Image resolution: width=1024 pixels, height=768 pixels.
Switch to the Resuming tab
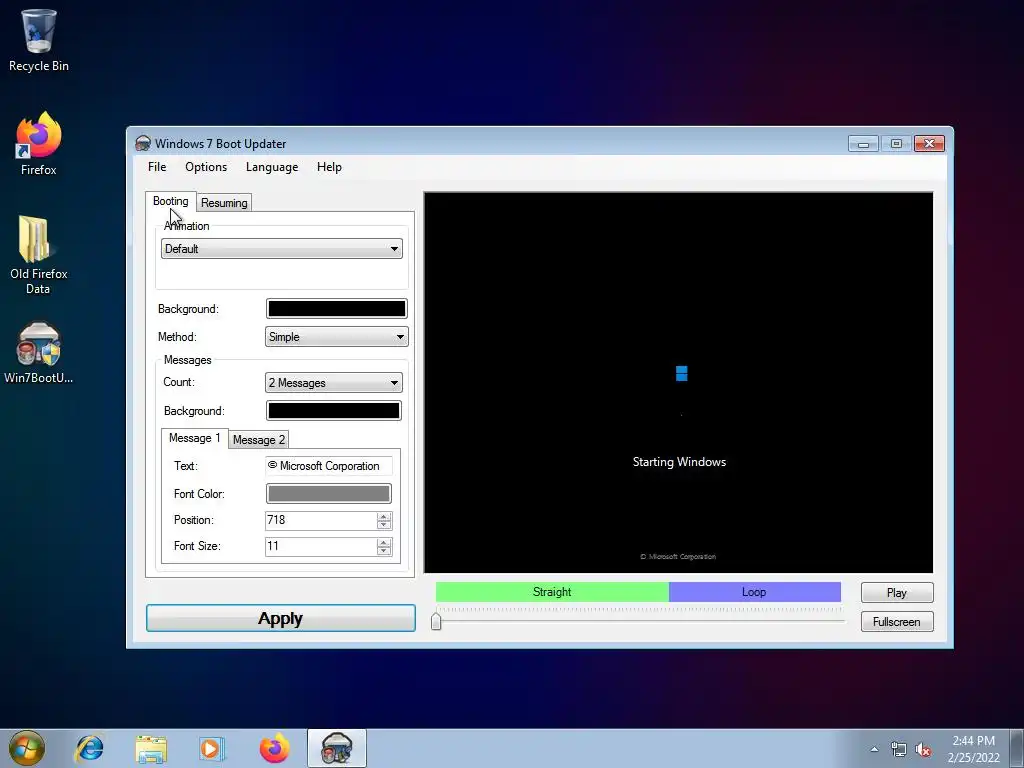(x=224, y=202)
